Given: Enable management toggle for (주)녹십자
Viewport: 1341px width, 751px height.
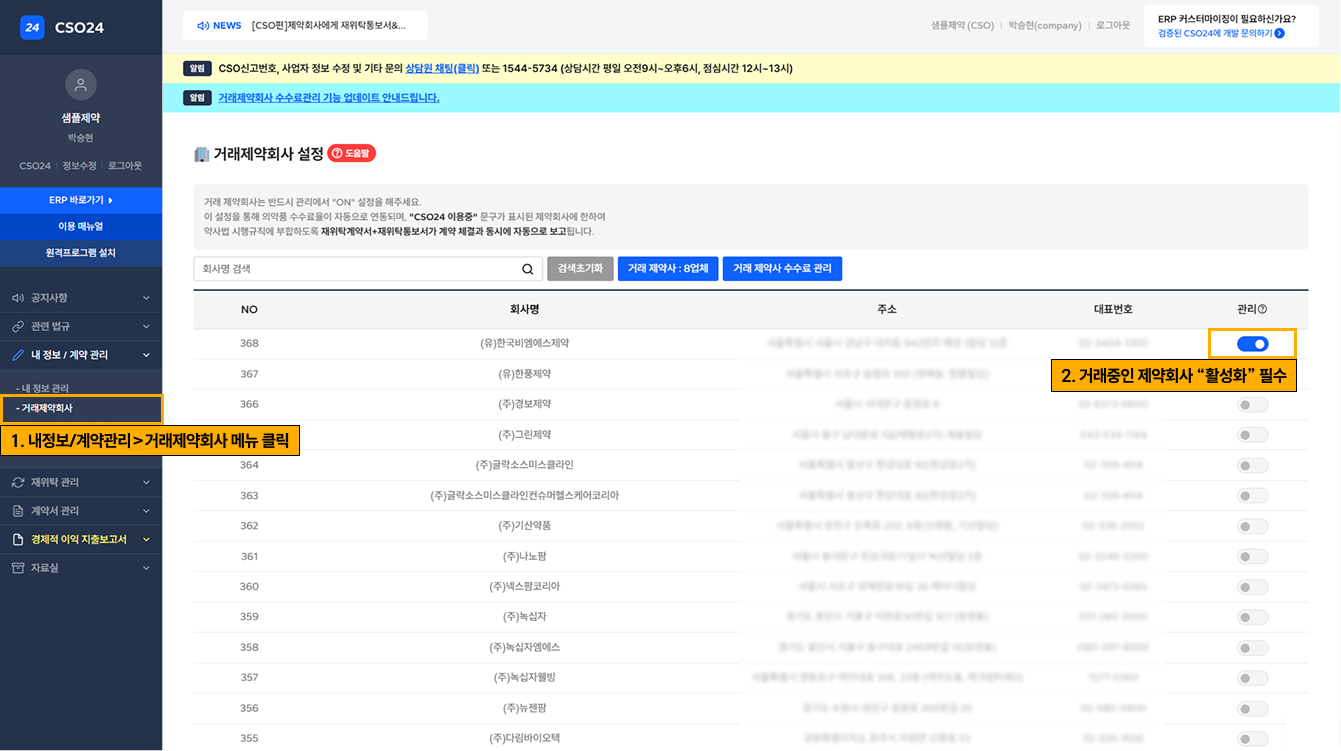Looking at the screenshot, I should coord(1252,617).
